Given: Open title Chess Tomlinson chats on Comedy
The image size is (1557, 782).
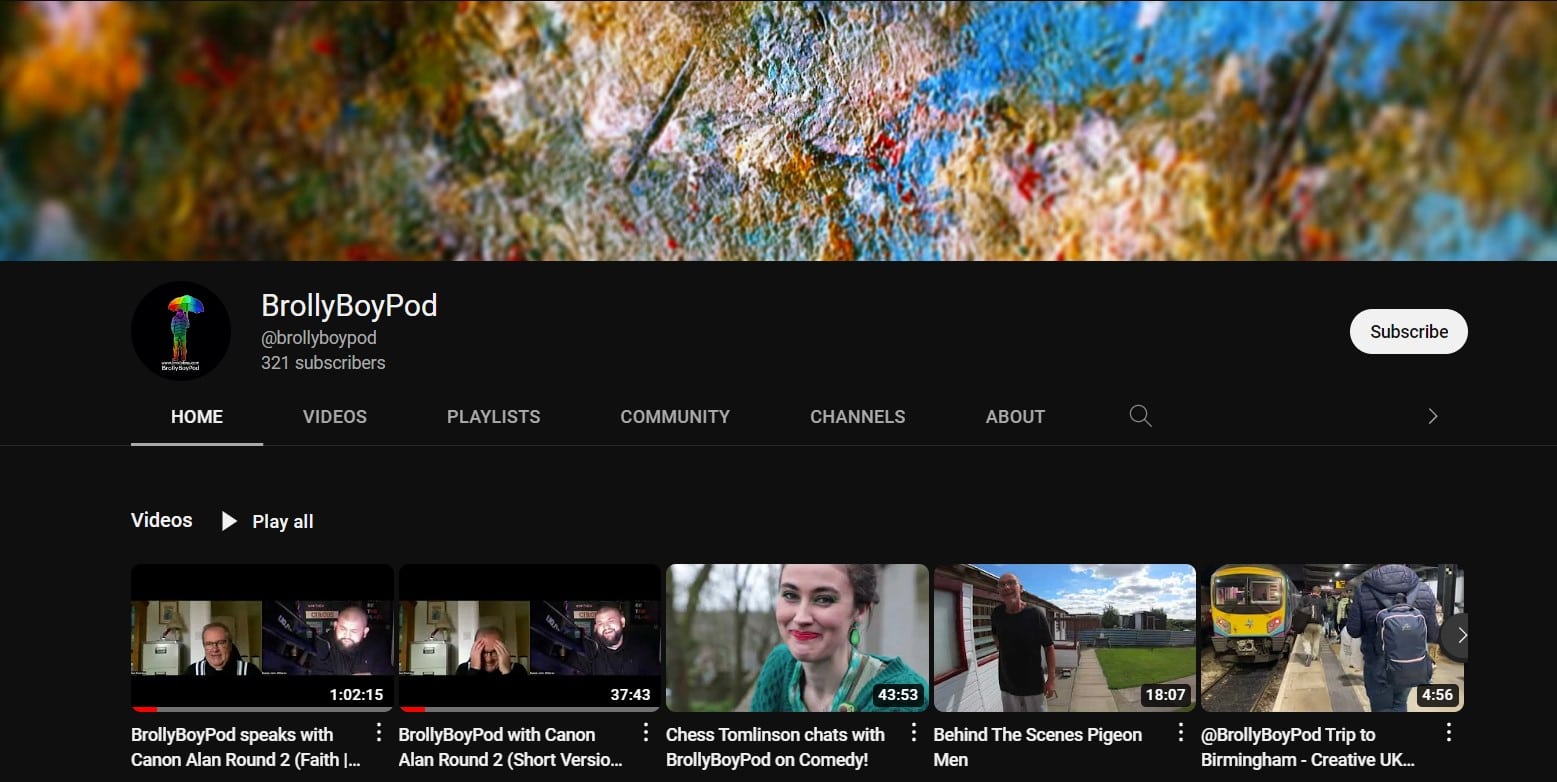Looking at the screenshot, I should [x=776, y=747].
